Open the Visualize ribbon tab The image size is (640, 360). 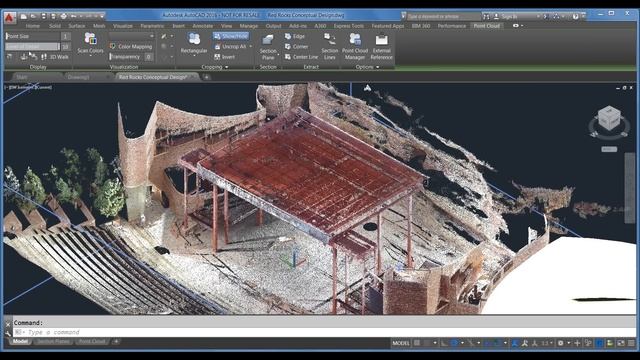click(122, 26)
